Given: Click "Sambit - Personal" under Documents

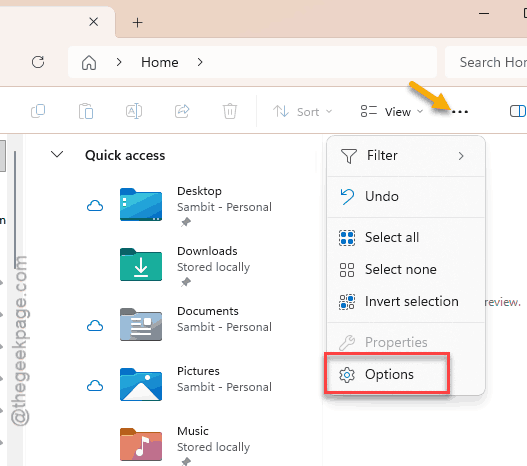Looking at the screenshot, I should (x=224, y=327).
